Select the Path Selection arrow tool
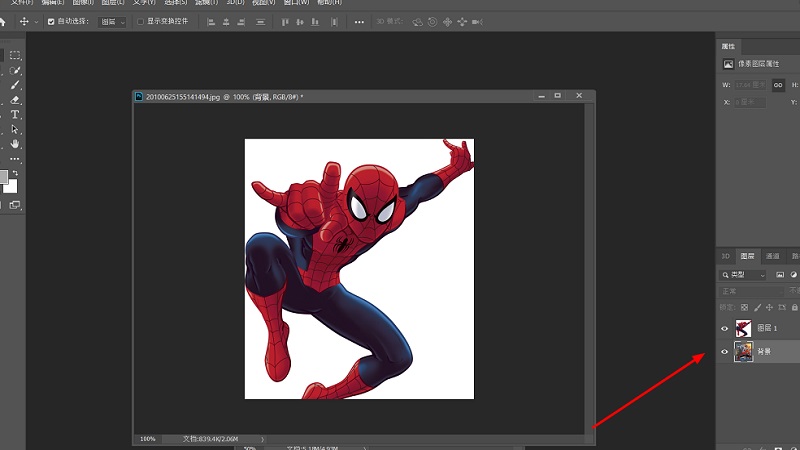The width and height of the screenshot is (800, 450). click(x=15, y=130)
